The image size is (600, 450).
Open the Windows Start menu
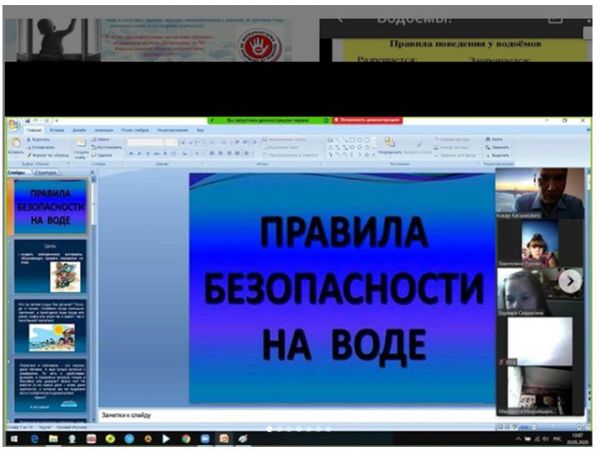[13, 439]
